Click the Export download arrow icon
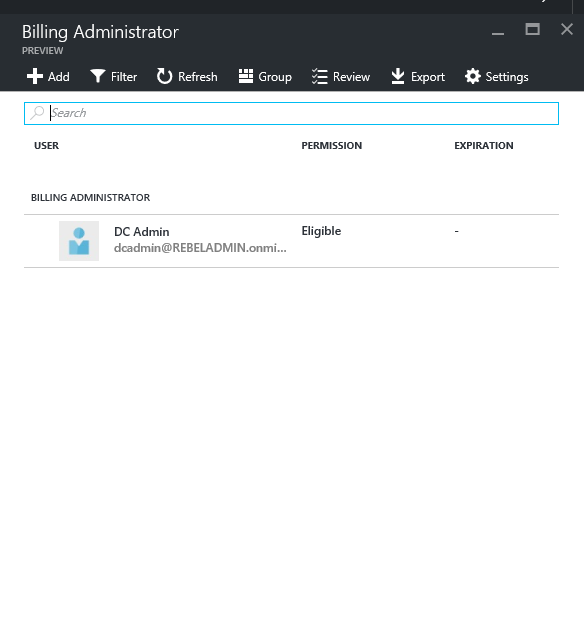Viewport: 584px width, 619px height. coord(398,76)
